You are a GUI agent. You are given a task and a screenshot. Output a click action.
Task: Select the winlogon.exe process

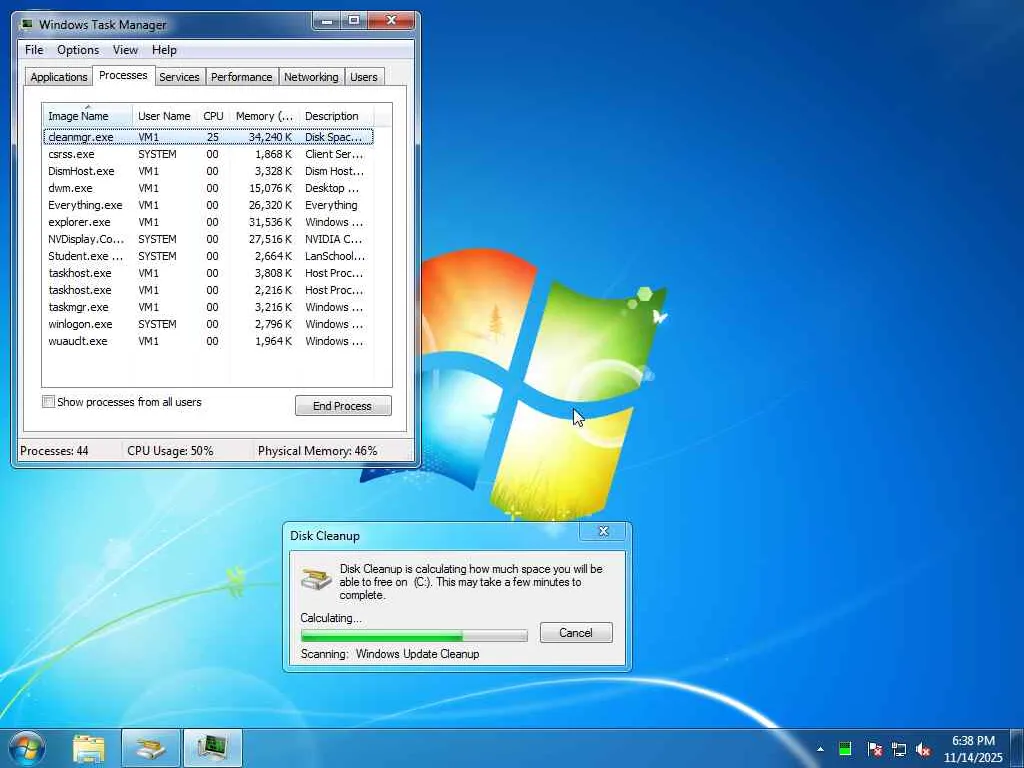coord(208,324)
